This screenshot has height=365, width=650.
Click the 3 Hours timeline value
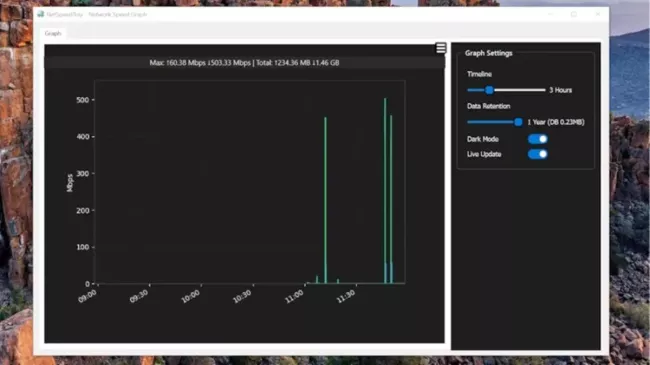560,90
